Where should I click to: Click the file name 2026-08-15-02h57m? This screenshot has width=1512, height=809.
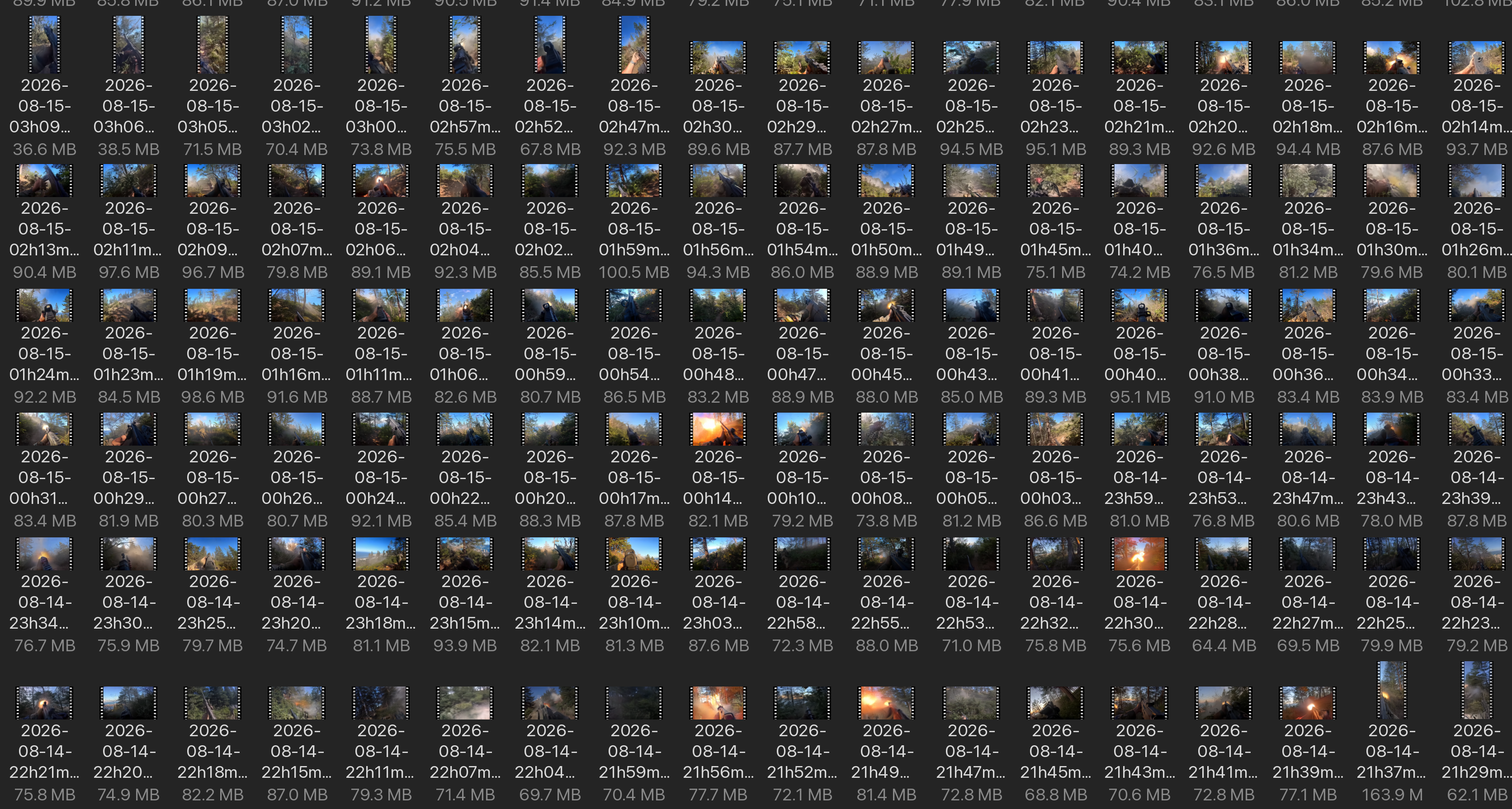pyautogui.click(x=465, y=106)
